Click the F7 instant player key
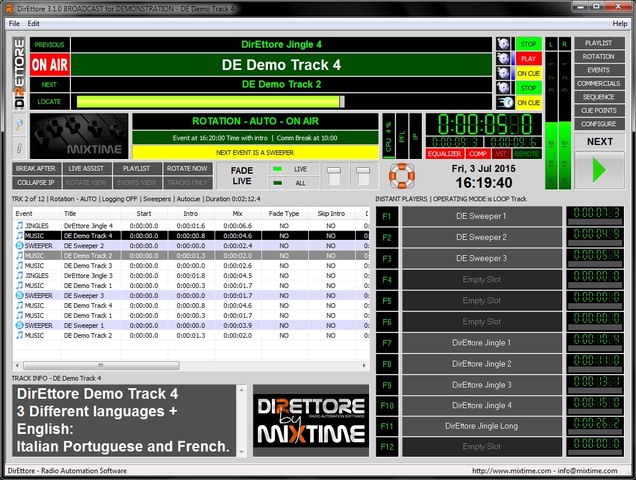Screen dimensions: 636x480 [387, 343]
